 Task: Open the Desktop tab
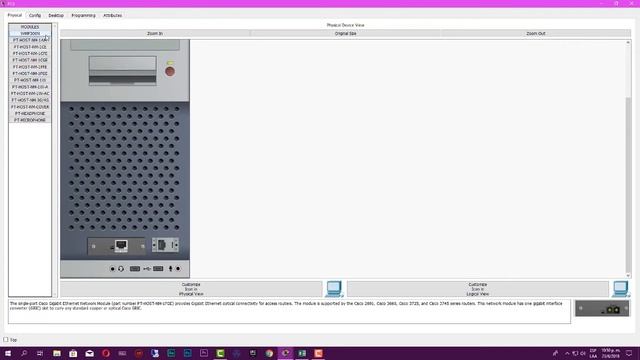[56, 15]
